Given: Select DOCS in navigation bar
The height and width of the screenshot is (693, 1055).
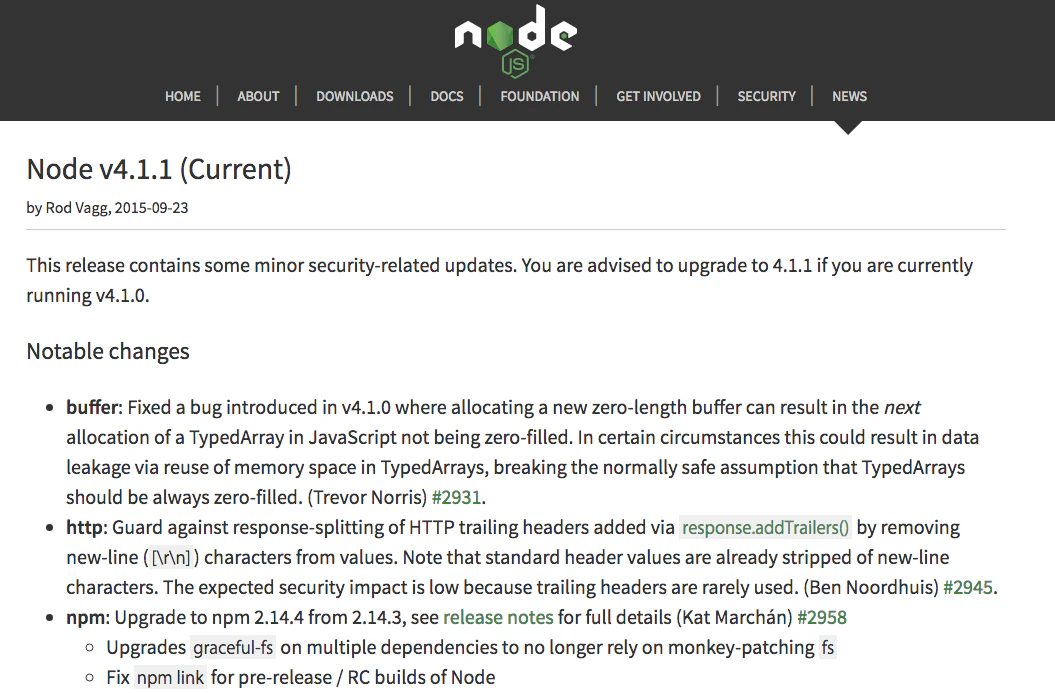Looking at the screenshot, I should tap(447, 96).
